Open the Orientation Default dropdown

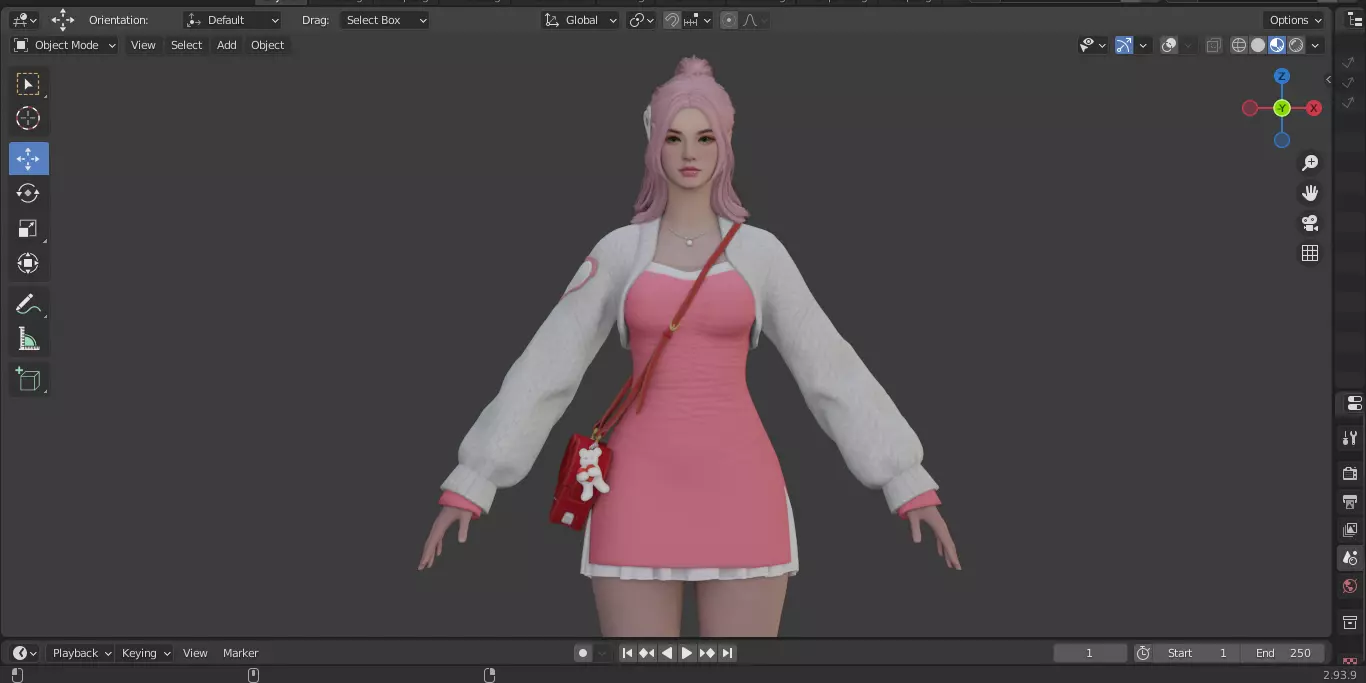point(233,20)
